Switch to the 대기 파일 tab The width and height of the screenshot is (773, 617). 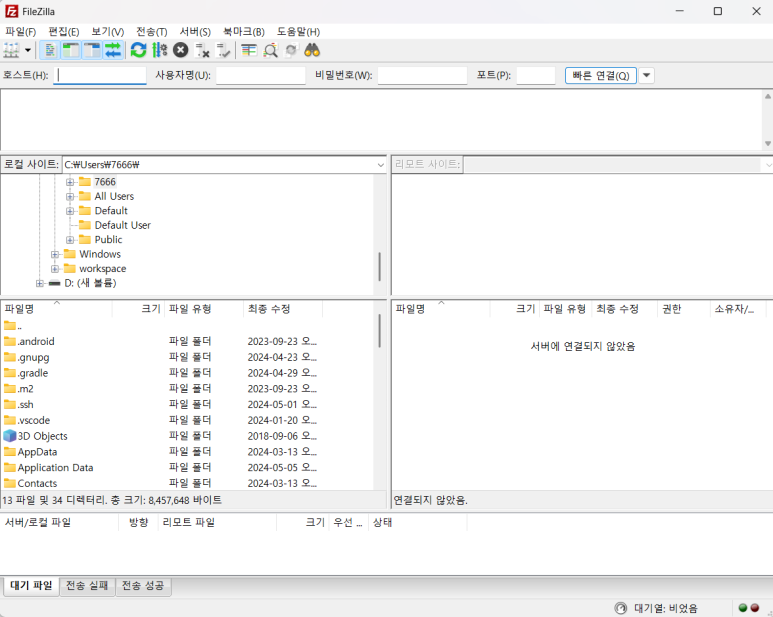(x=31, y=585)
